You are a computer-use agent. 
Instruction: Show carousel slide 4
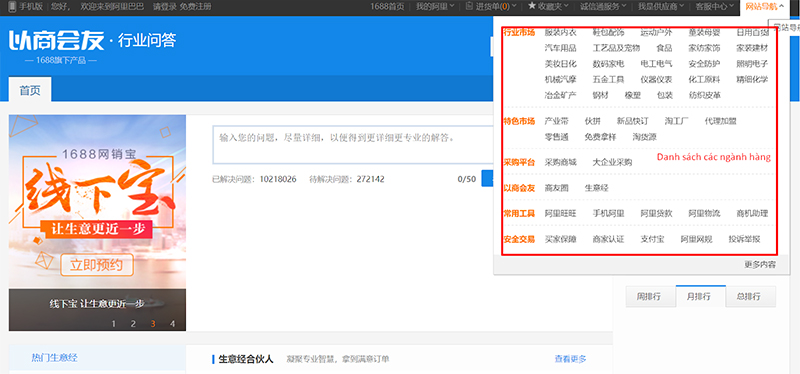click(172, 323)
